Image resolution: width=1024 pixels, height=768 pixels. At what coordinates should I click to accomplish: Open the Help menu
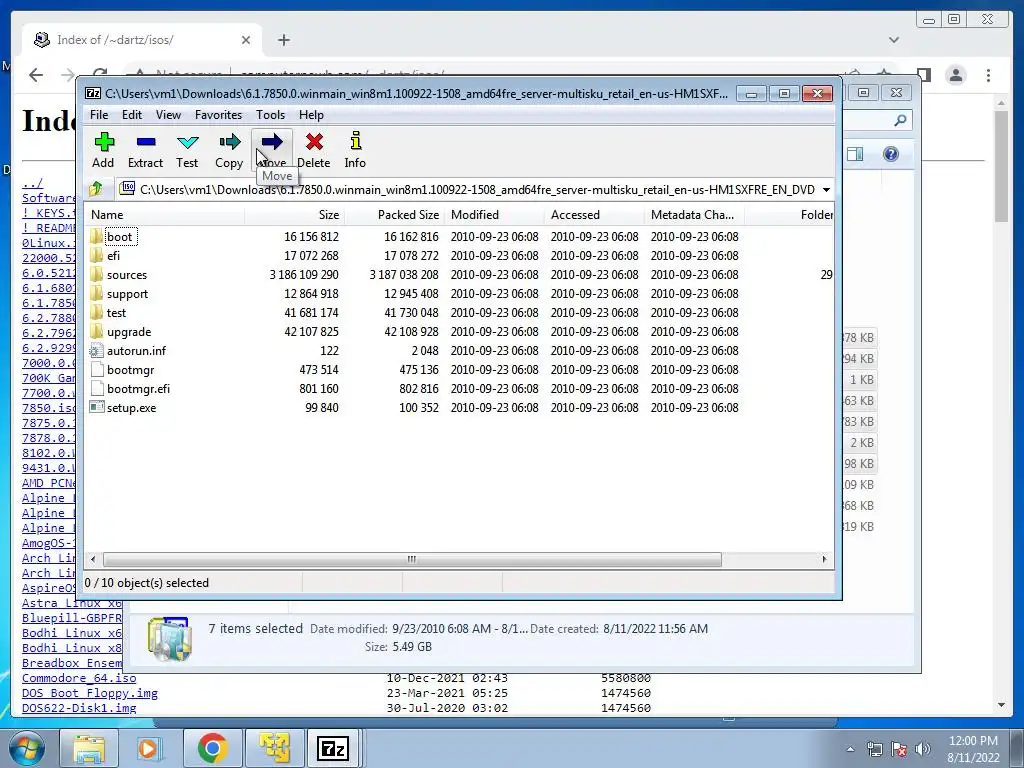point(312,115)
